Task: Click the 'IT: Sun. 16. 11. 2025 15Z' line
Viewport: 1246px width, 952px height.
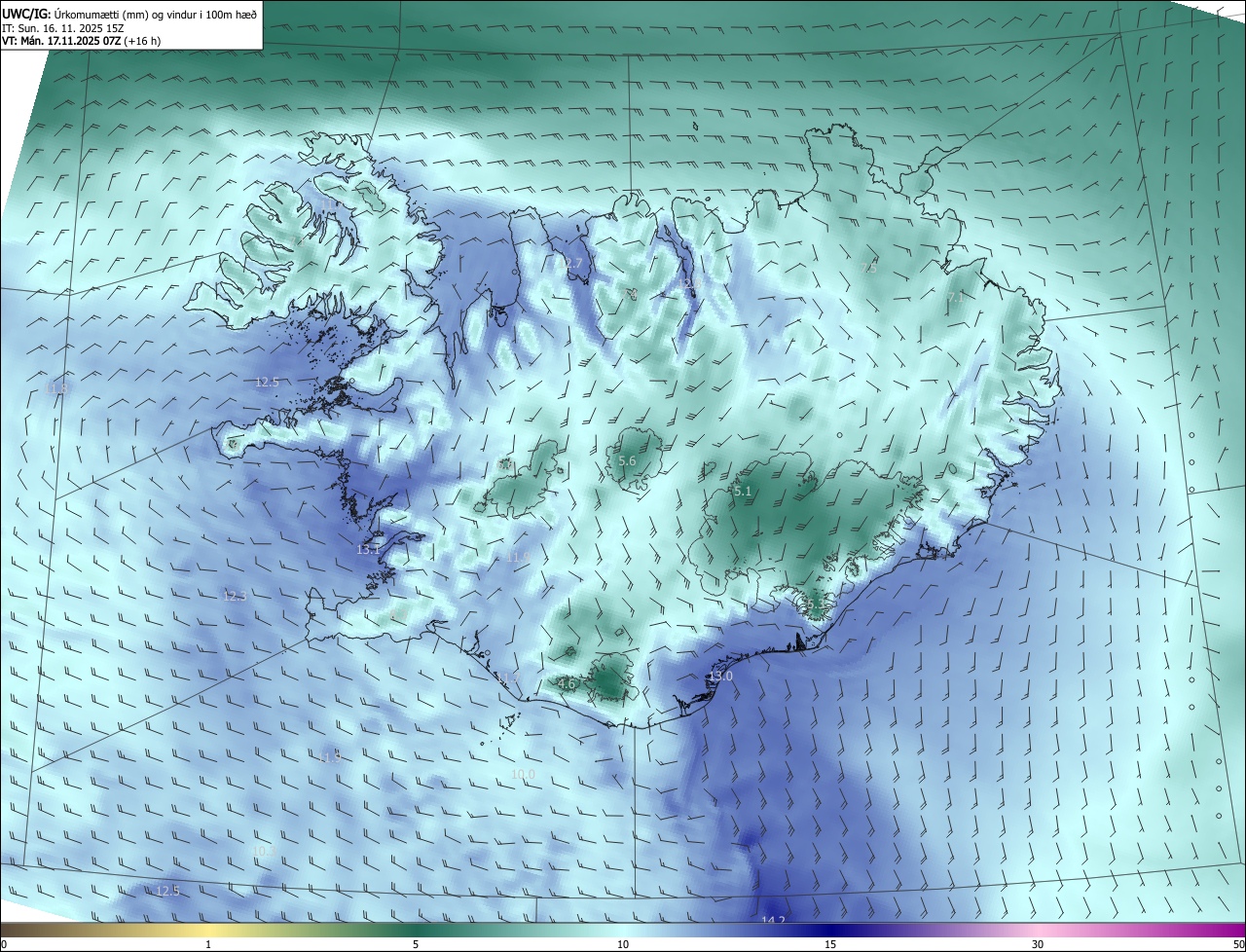Action: click(62, 28)
